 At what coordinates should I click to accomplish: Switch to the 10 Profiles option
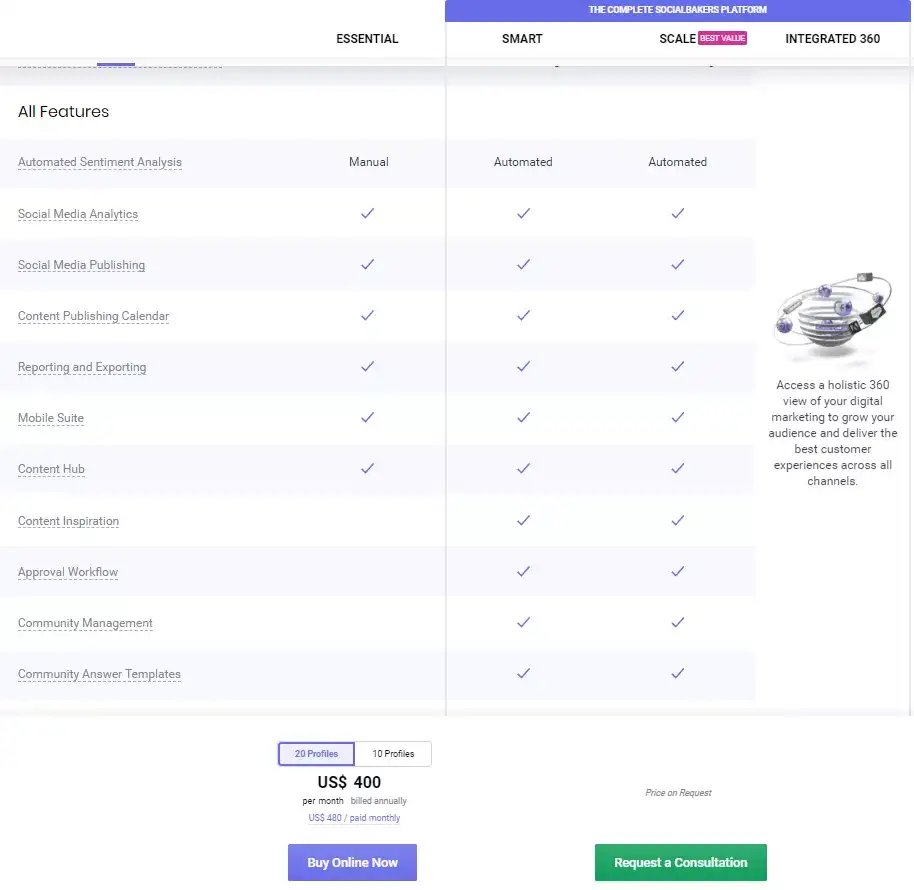coord(393,754)
